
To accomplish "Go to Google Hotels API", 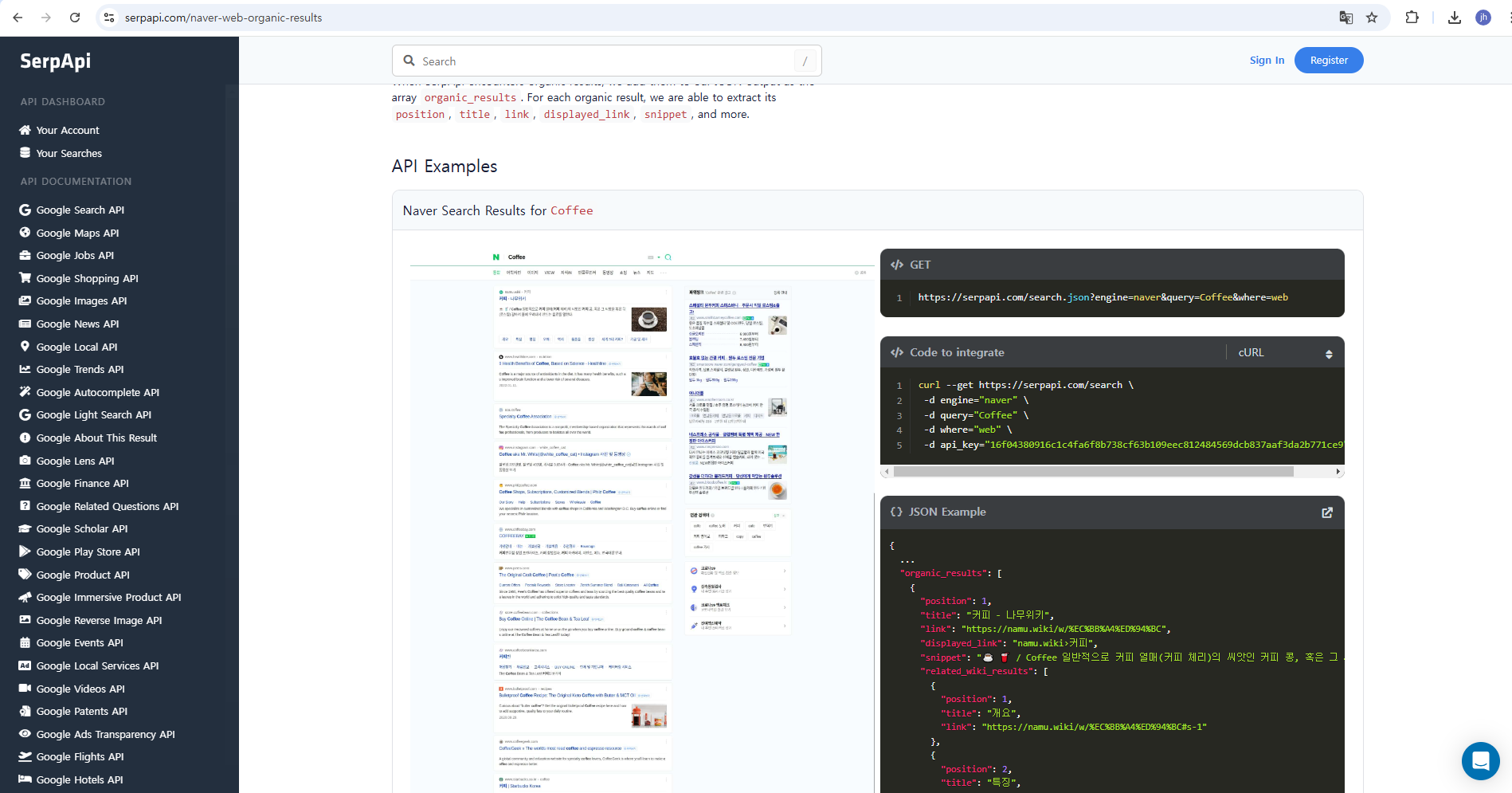I will click(80, 779).
